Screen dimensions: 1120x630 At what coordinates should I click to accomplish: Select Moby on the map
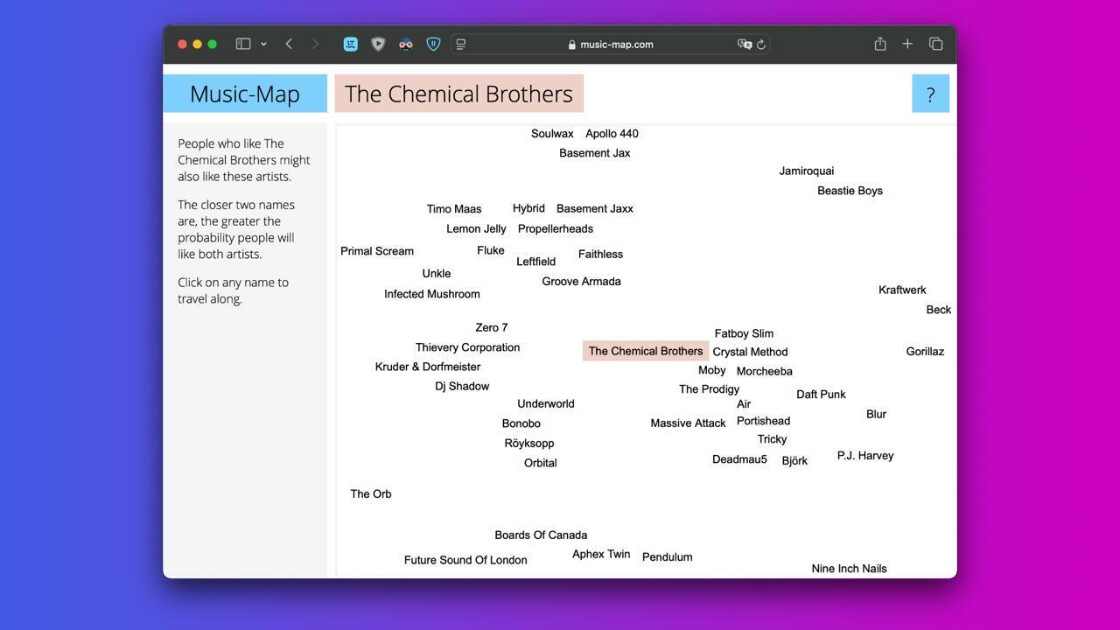tap(711, 370)
